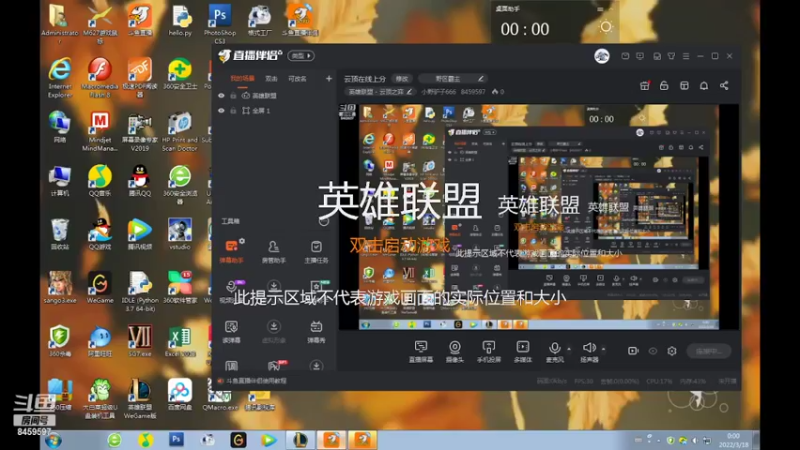Viewport: 800px width, 450px height.
Task: Toggle preview eye icon beside settings gear
Action: [x=653, y=351]
